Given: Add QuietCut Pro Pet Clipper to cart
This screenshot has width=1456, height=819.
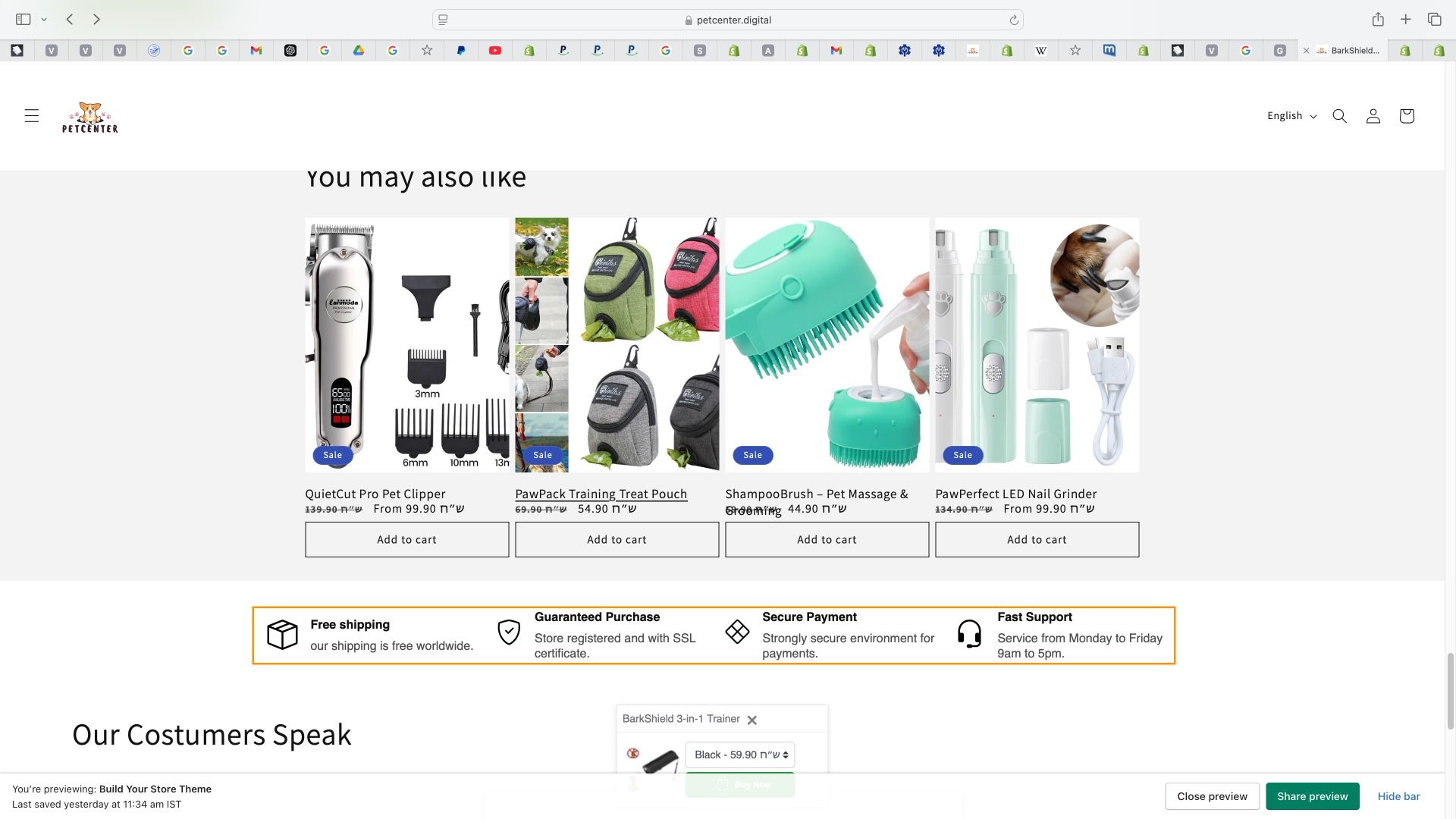Looking at the screenshot, I should tap(406, 540).
